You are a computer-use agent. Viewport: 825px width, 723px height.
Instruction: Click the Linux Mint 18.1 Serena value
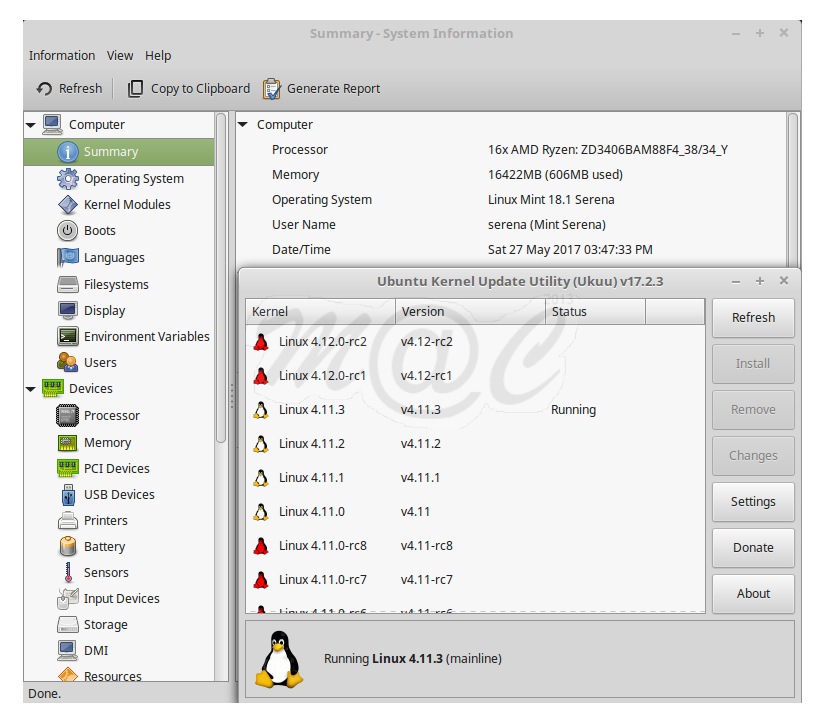tap(551, 200)
